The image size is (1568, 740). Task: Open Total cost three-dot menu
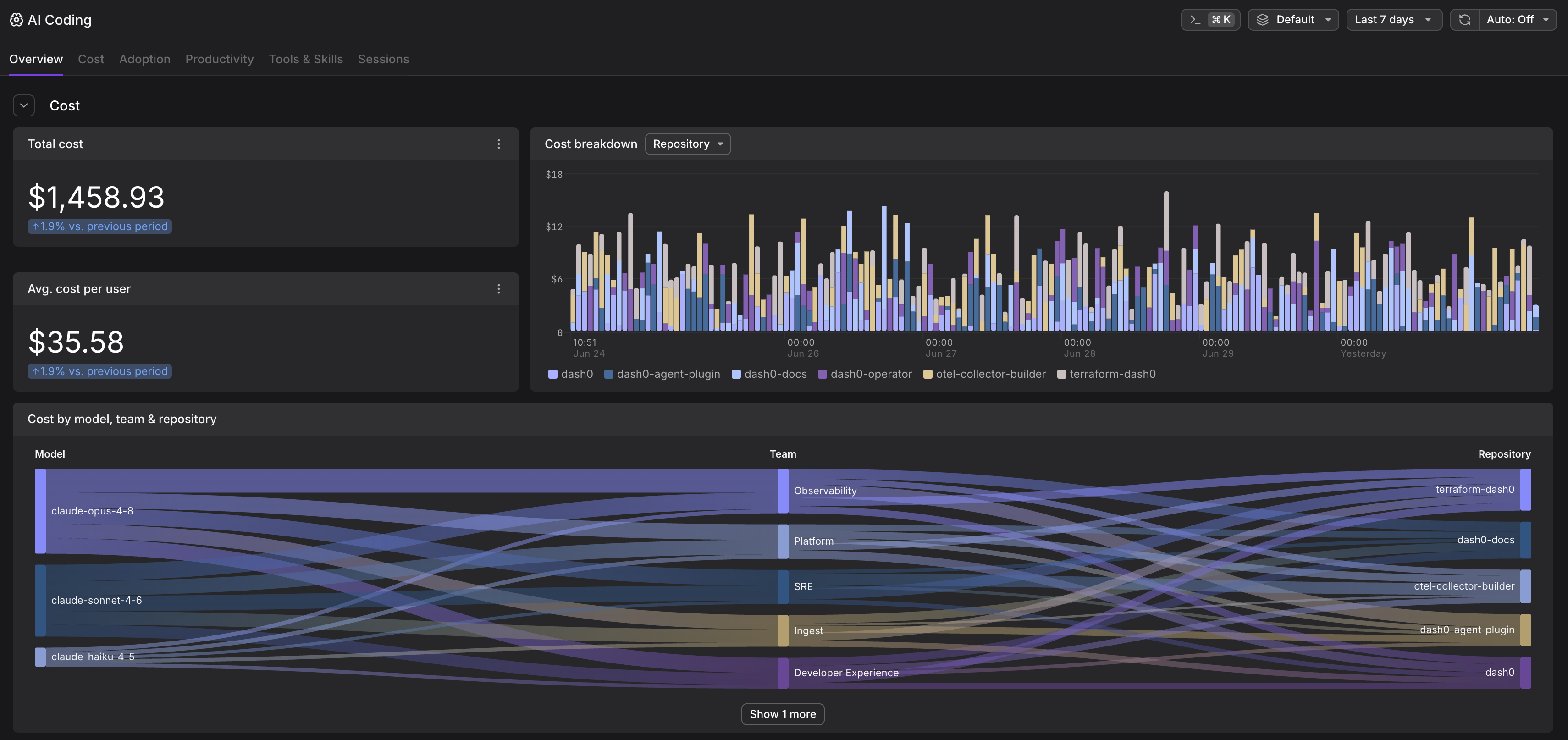498,144
